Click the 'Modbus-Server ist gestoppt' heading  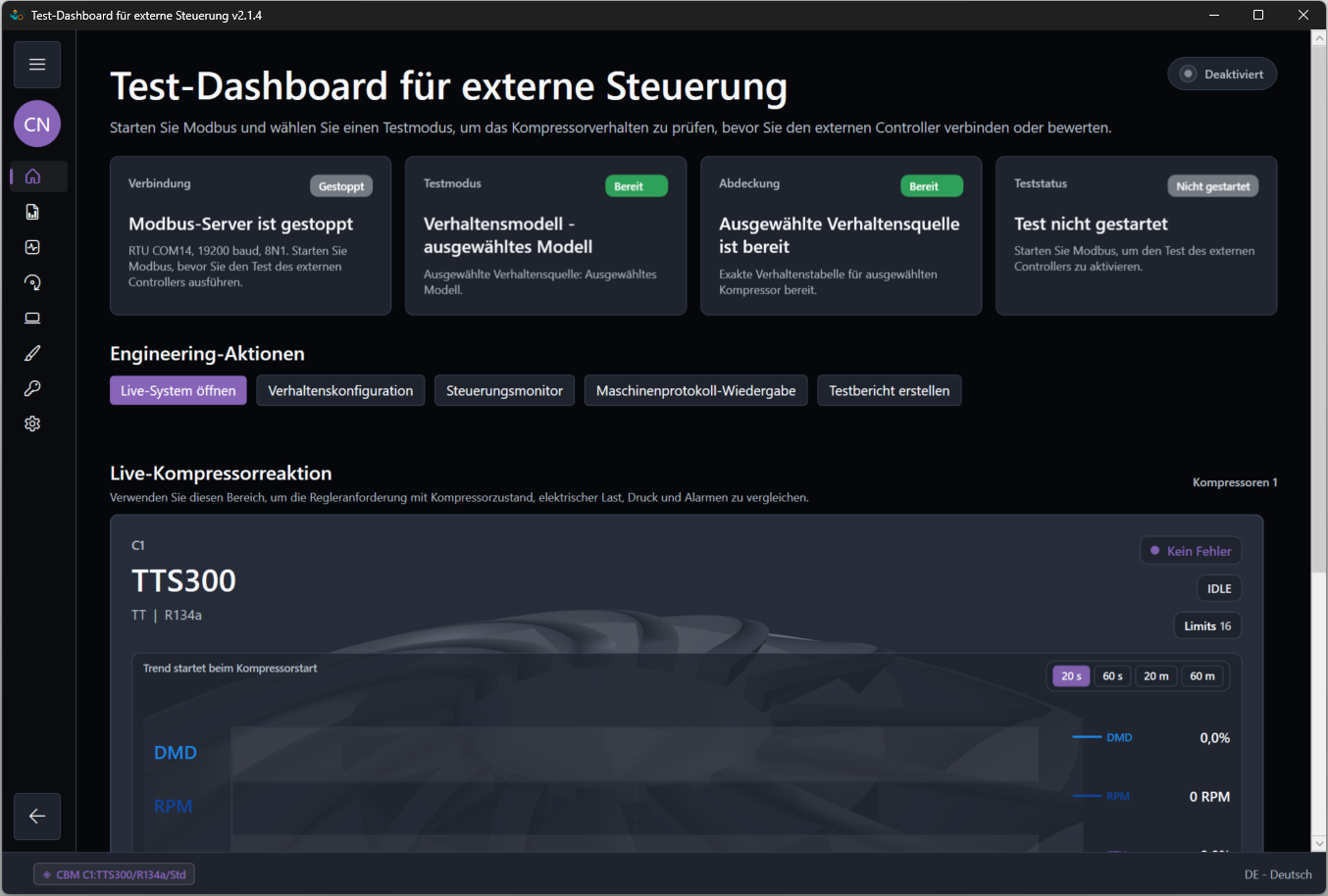(x=240, y=224)
